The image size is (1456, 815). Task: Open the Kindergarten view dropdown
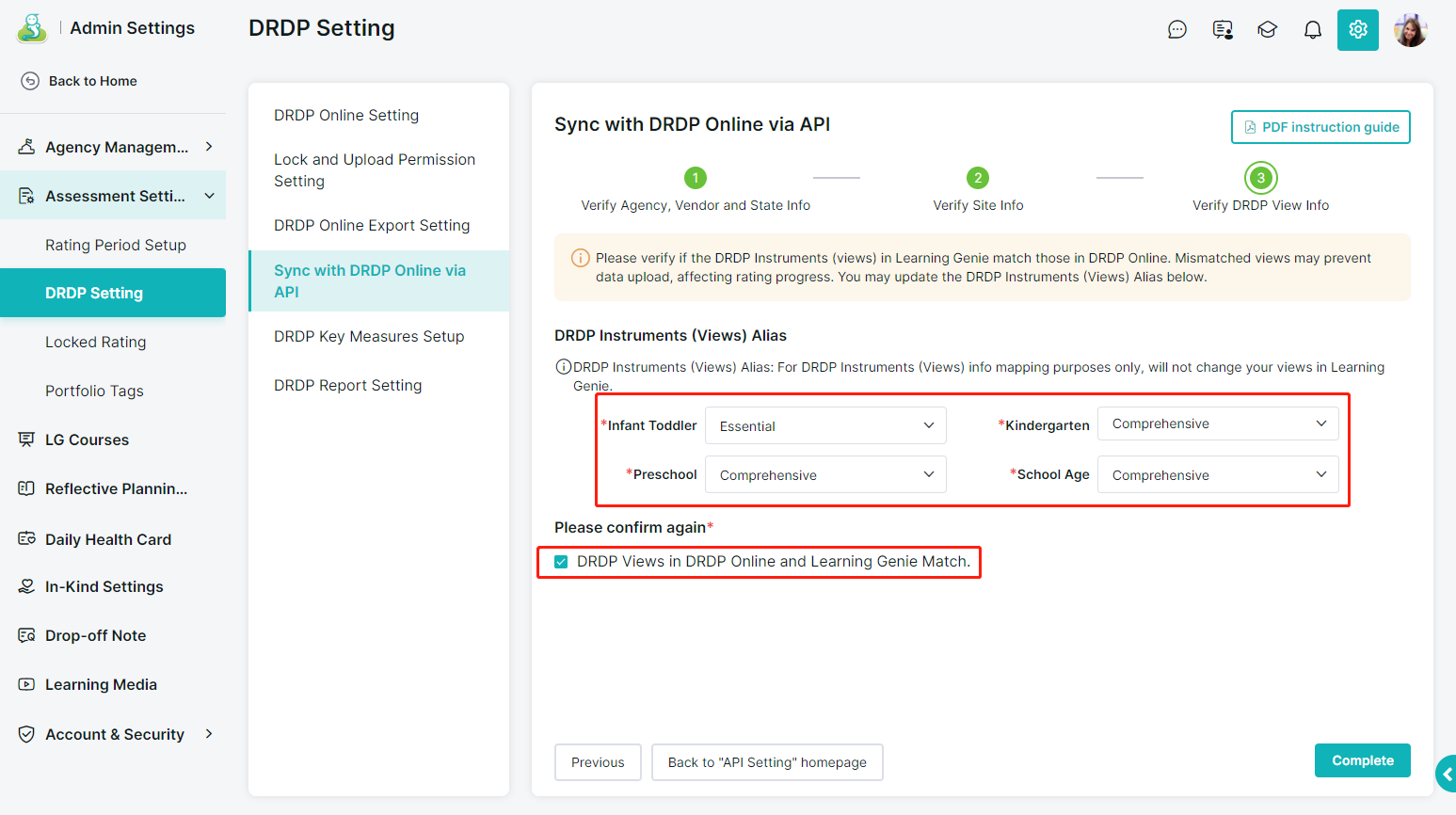[1218, 423]
